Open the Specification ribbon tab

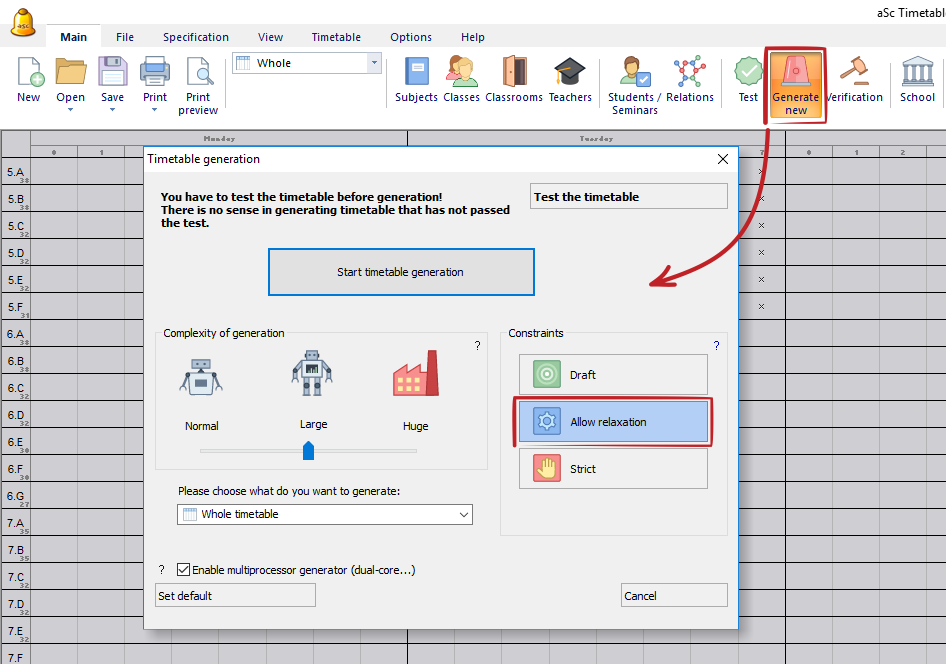pos(196,37)
